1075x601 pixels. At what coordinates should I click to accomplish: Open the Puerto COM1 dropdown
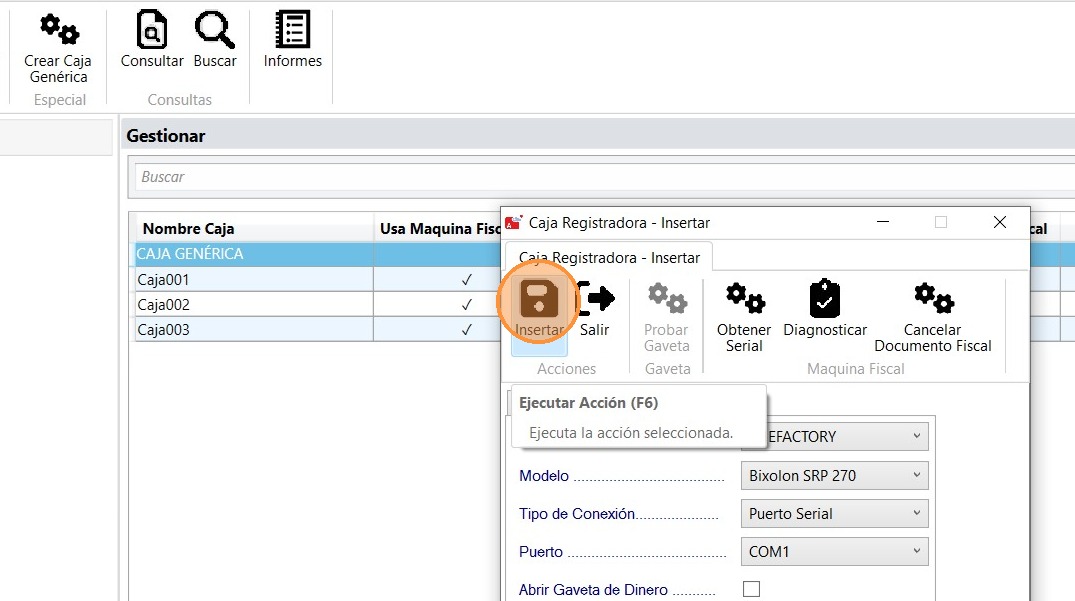point(834,552)
